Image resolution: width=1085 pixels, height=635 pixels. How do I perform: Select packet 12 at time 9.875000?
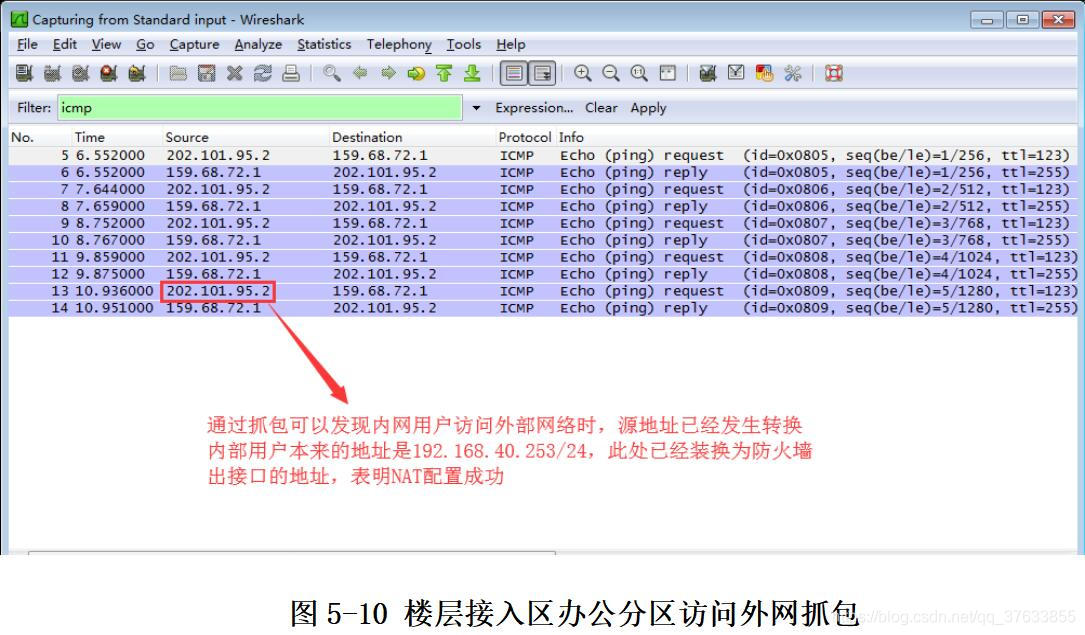(543, 274)
